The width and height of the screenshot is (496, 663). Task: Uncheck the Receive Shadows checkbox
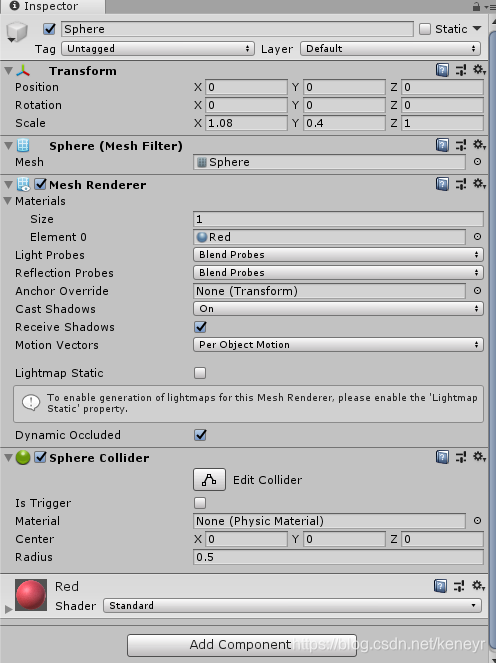click(200, 327)
